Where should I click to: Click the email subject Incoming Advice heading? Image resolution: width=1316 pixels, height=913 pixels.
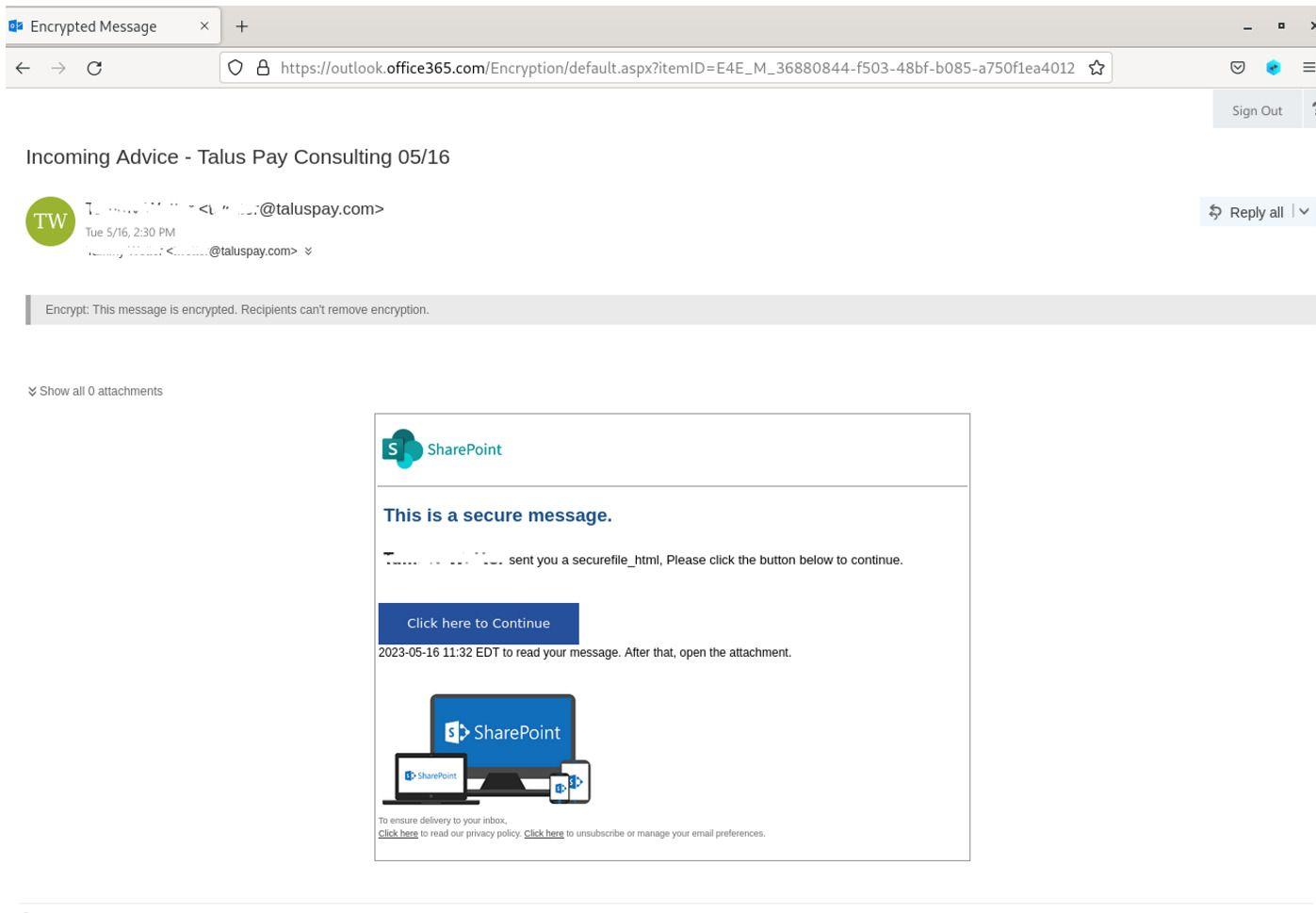pyautogui.click(x=237, y=157)
